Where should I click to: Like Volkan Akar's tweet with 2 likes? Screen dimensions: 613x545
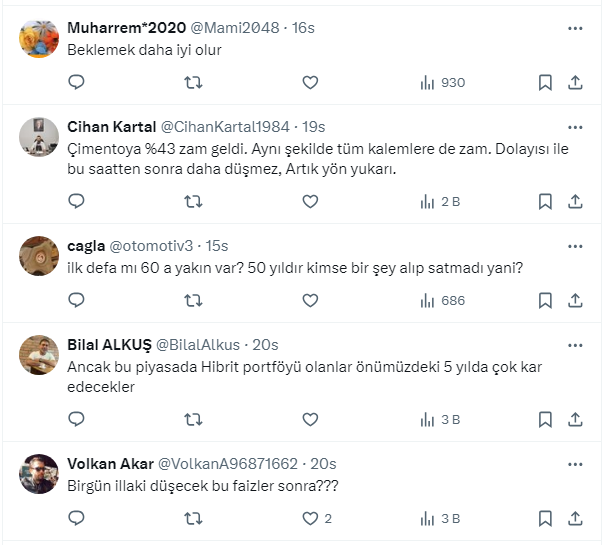310,518
